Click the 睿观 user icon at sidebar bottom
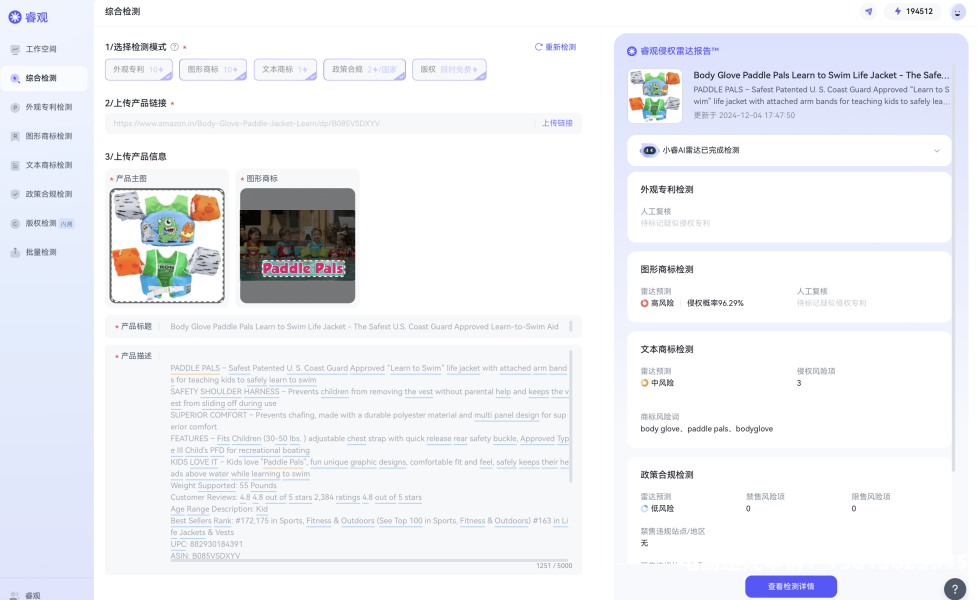 [x=14, y=596]
